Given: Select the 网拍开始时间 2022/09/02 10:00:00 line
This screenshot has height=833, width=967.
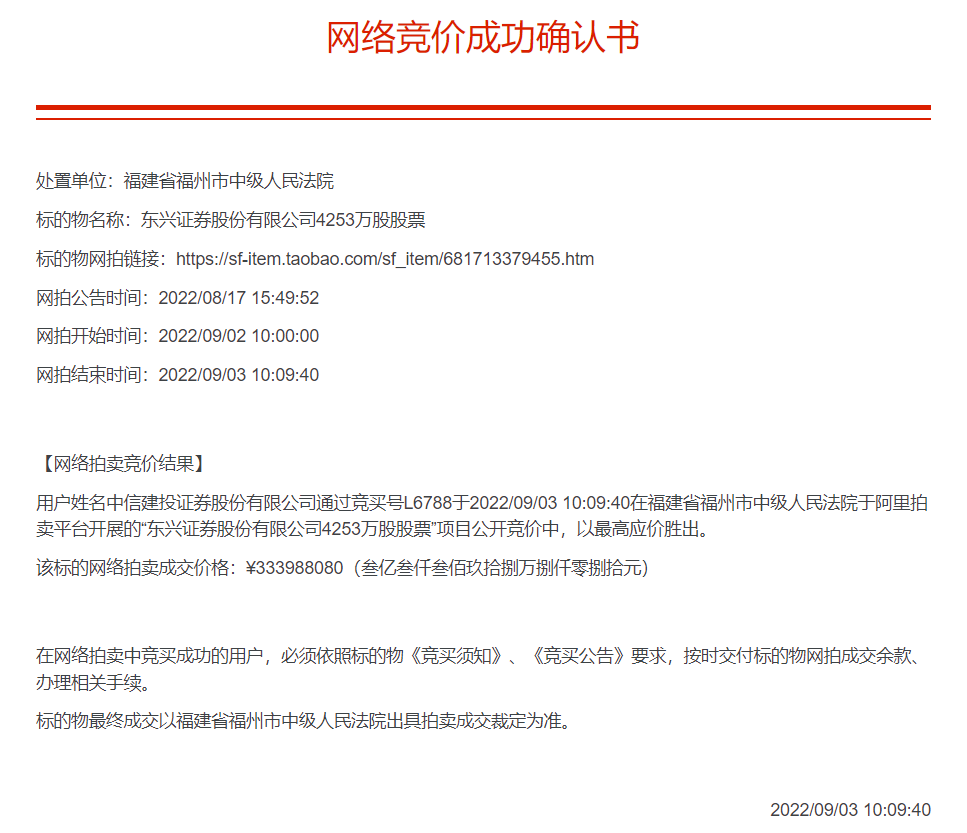Looking at the screenshot, I should (178, 336).
